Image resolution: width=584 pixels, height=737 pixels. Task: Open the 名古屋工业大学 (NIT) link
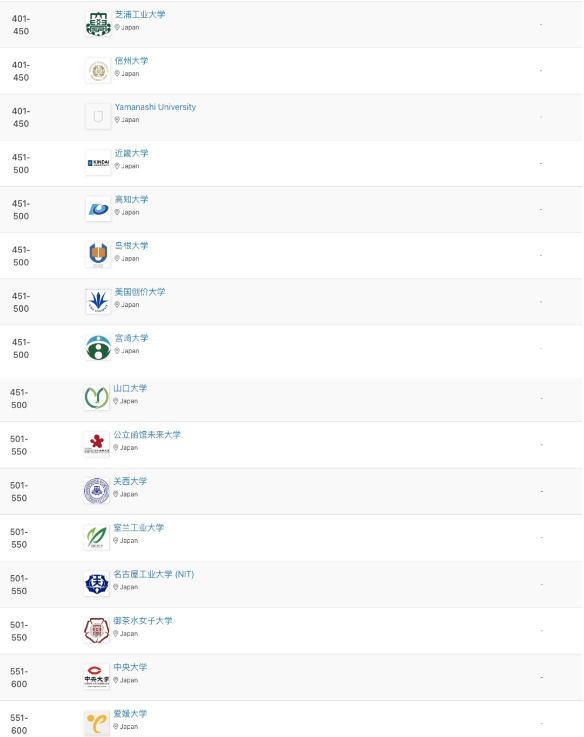pyautogui.click(x=154, y=574)
